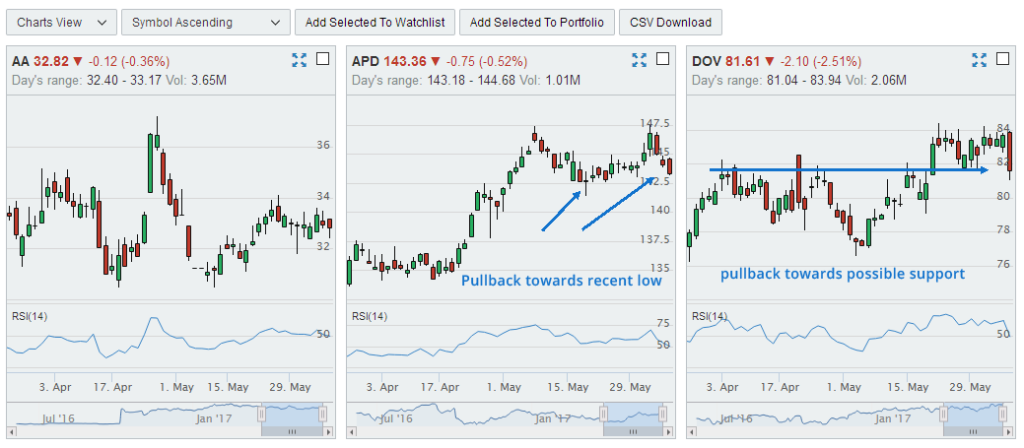Expand the APD chart to fullscreen

639,61
